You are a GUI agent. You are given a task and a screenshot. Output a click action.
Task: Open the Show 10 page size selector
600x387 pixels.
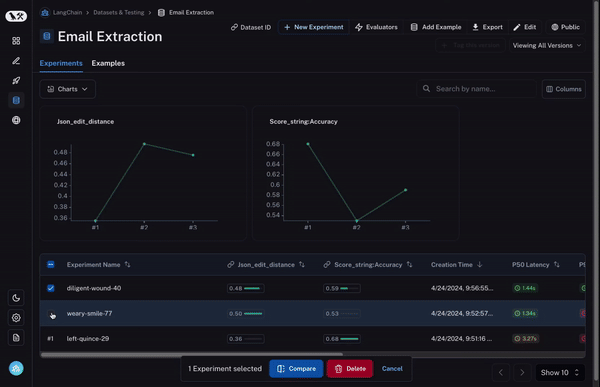pyautogui.click(x=560, y=372)
